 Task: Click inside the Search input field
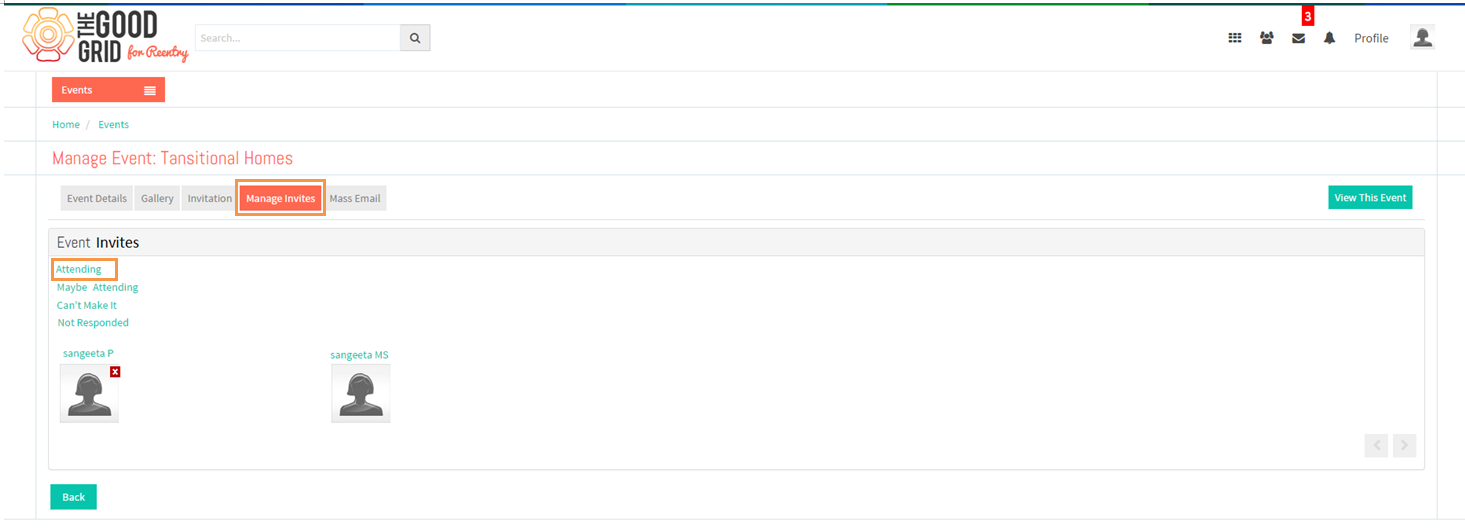tap(298, 38)
